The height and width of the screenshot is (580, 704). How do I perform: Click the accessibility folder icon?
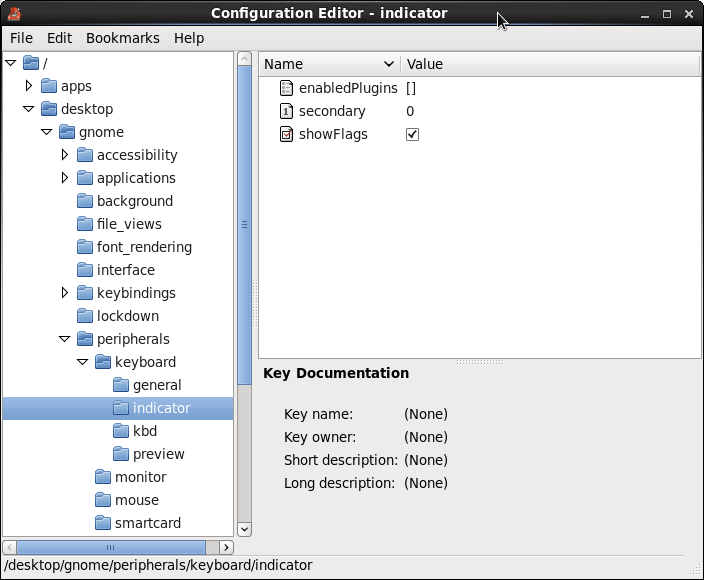85,155
